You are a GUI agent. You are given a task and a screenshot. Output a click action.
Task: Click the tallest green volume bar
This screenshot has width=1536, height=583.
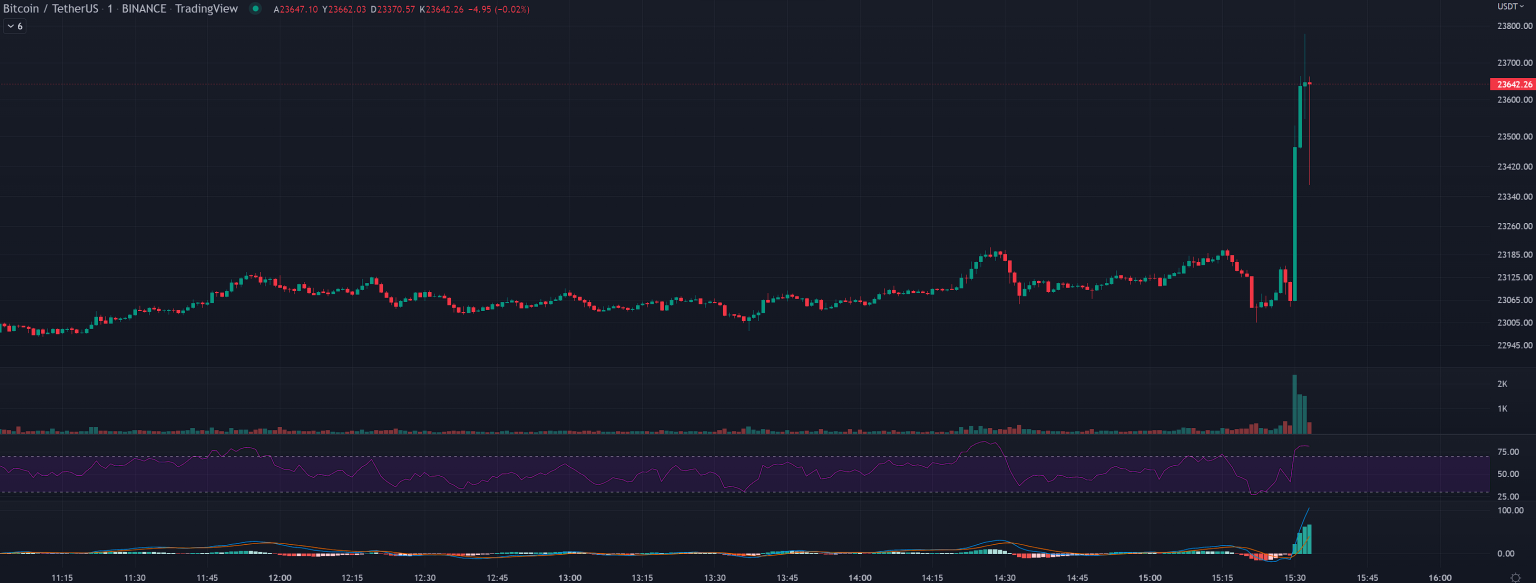click(x=1294, y=405)
